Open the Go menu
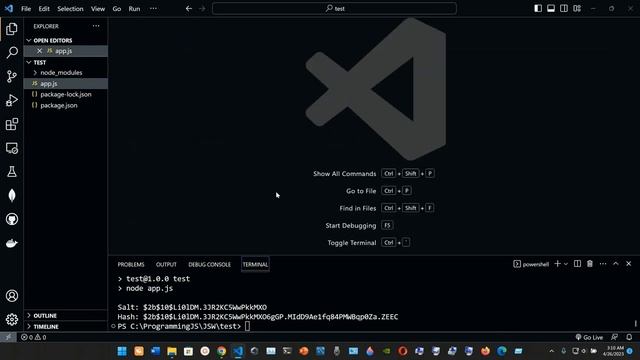640x360 pixels. point(117,9)
